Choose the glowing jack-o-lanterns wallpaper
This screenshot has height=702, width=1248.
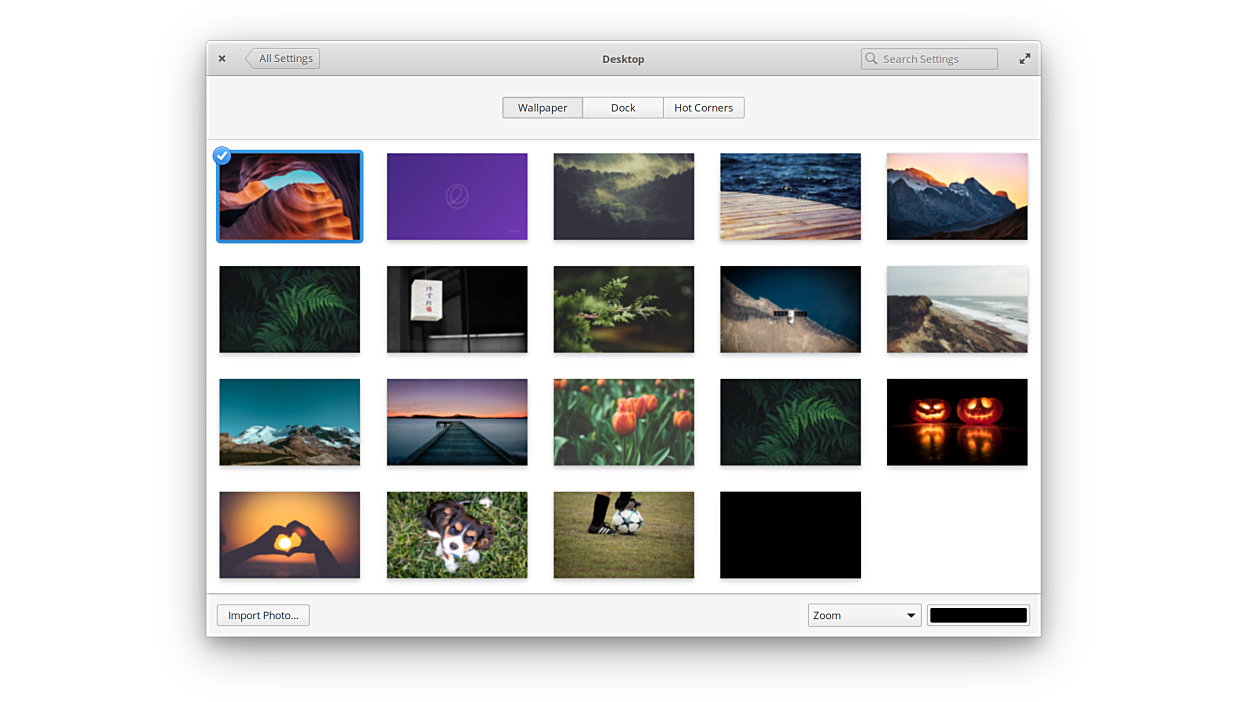(957, 422)
